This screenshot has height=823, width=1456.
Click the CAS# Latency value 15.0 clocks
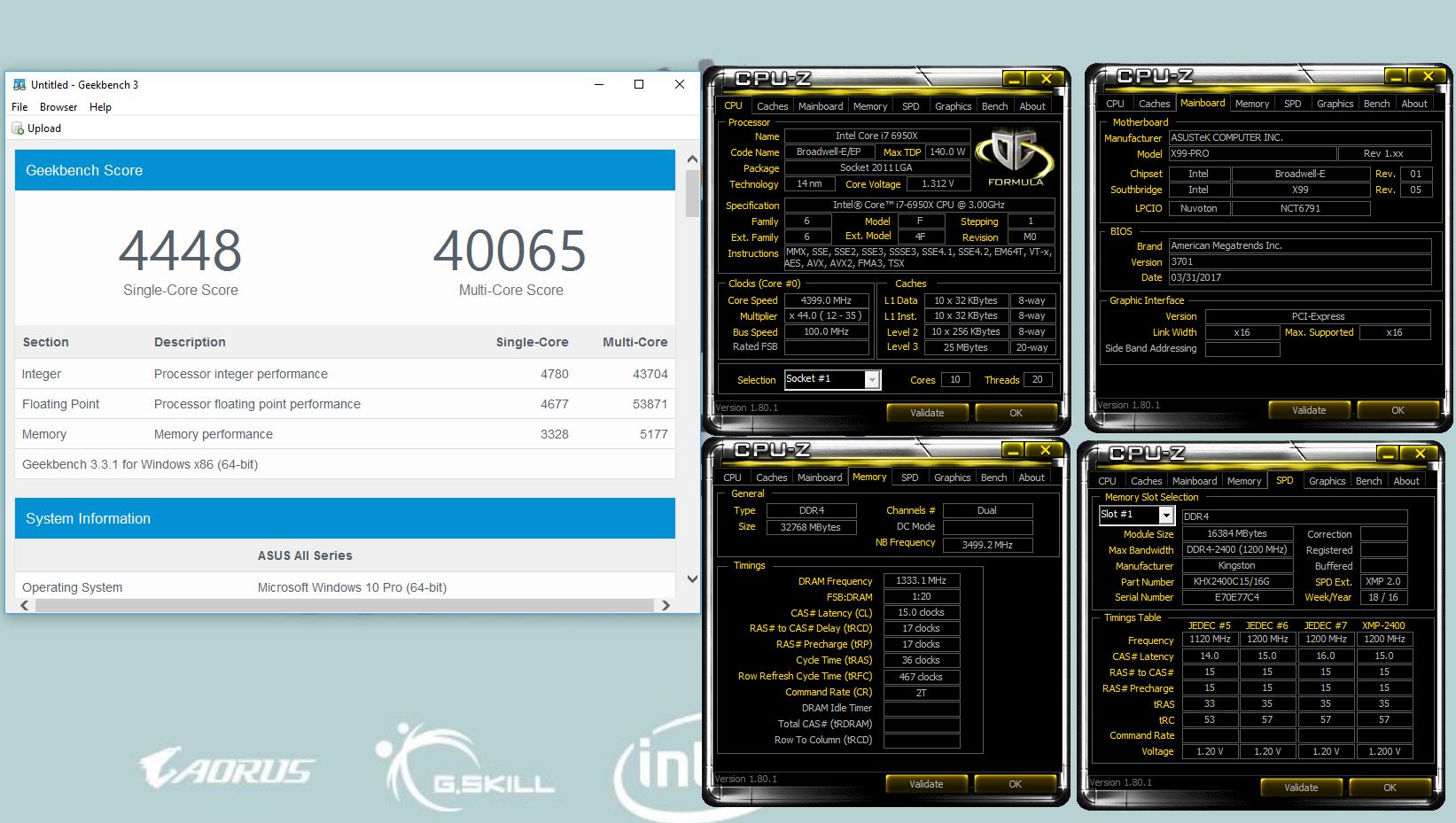(922, 613)
